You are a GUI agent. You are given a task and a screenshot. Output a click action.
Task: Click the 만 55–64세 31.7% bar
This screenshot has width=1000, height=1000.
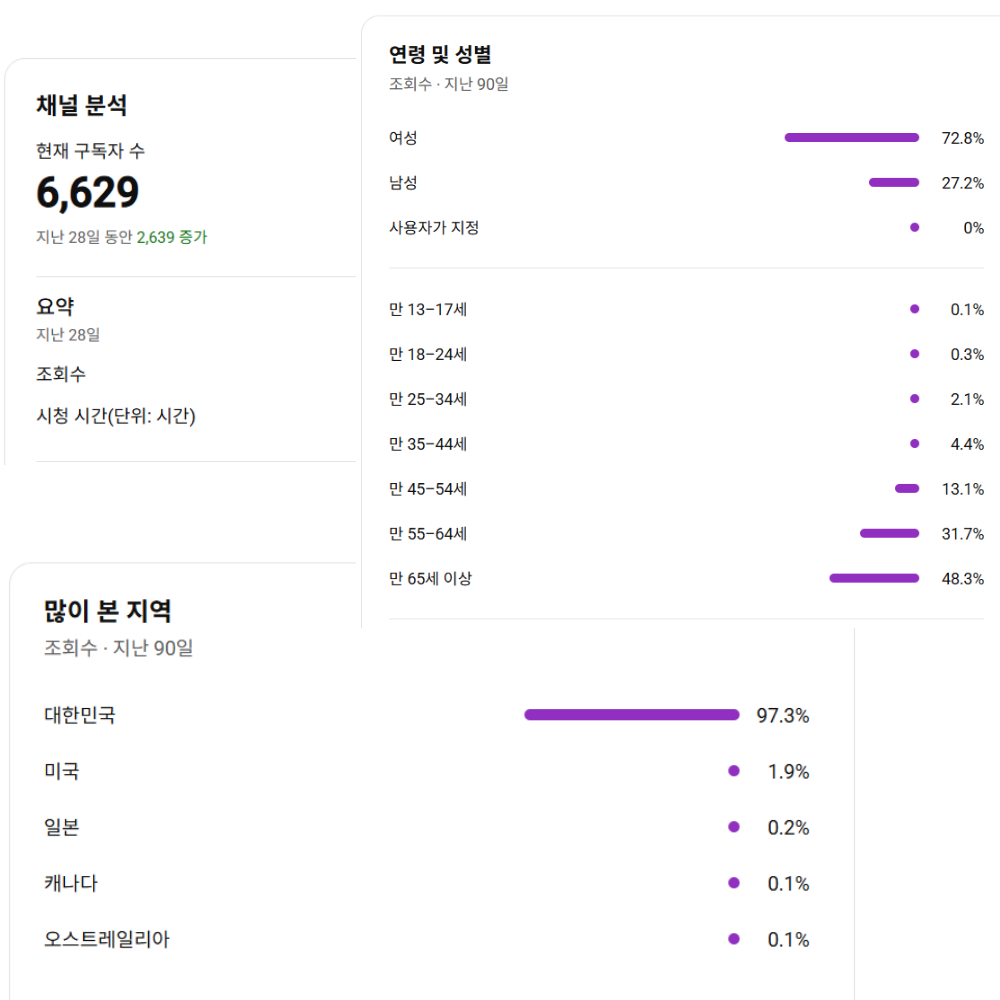point(889,533)
